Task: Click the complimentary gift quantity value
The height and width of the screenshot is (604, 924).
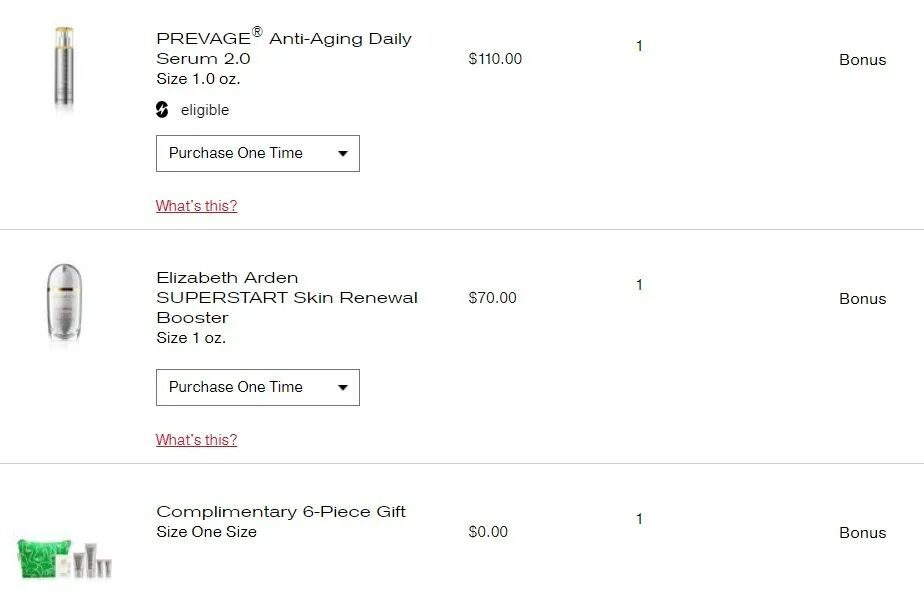Action: click(x=639, y=519)
